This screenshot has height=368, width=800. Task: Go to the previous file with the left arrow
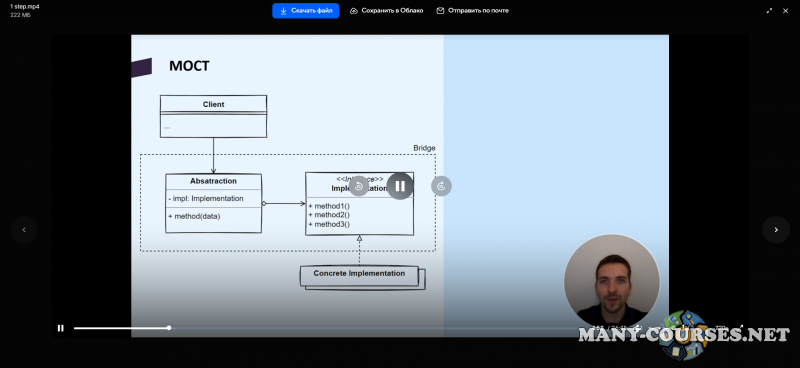coord(24,230)
